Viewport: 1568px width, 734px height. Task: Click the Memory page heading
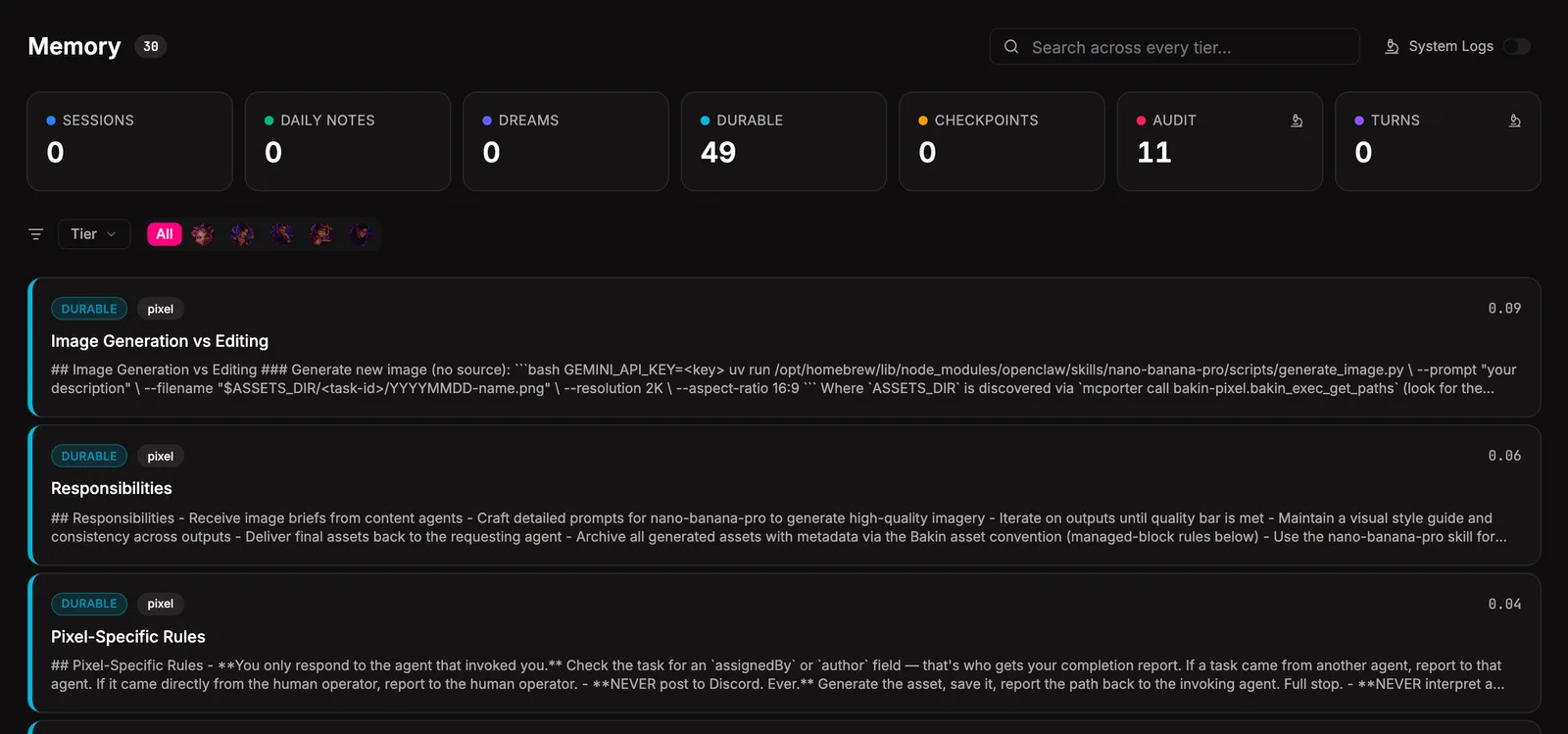tap(74, 46)
